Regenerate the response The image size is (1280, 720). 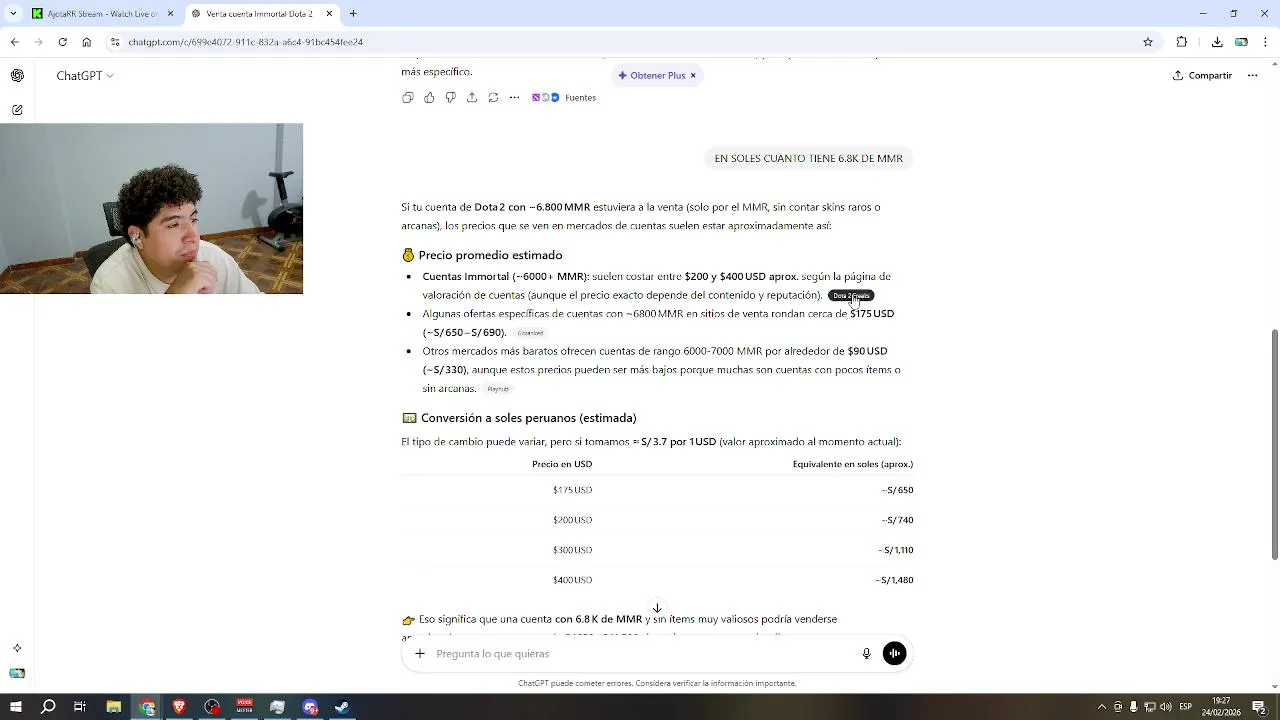[493, 97]
